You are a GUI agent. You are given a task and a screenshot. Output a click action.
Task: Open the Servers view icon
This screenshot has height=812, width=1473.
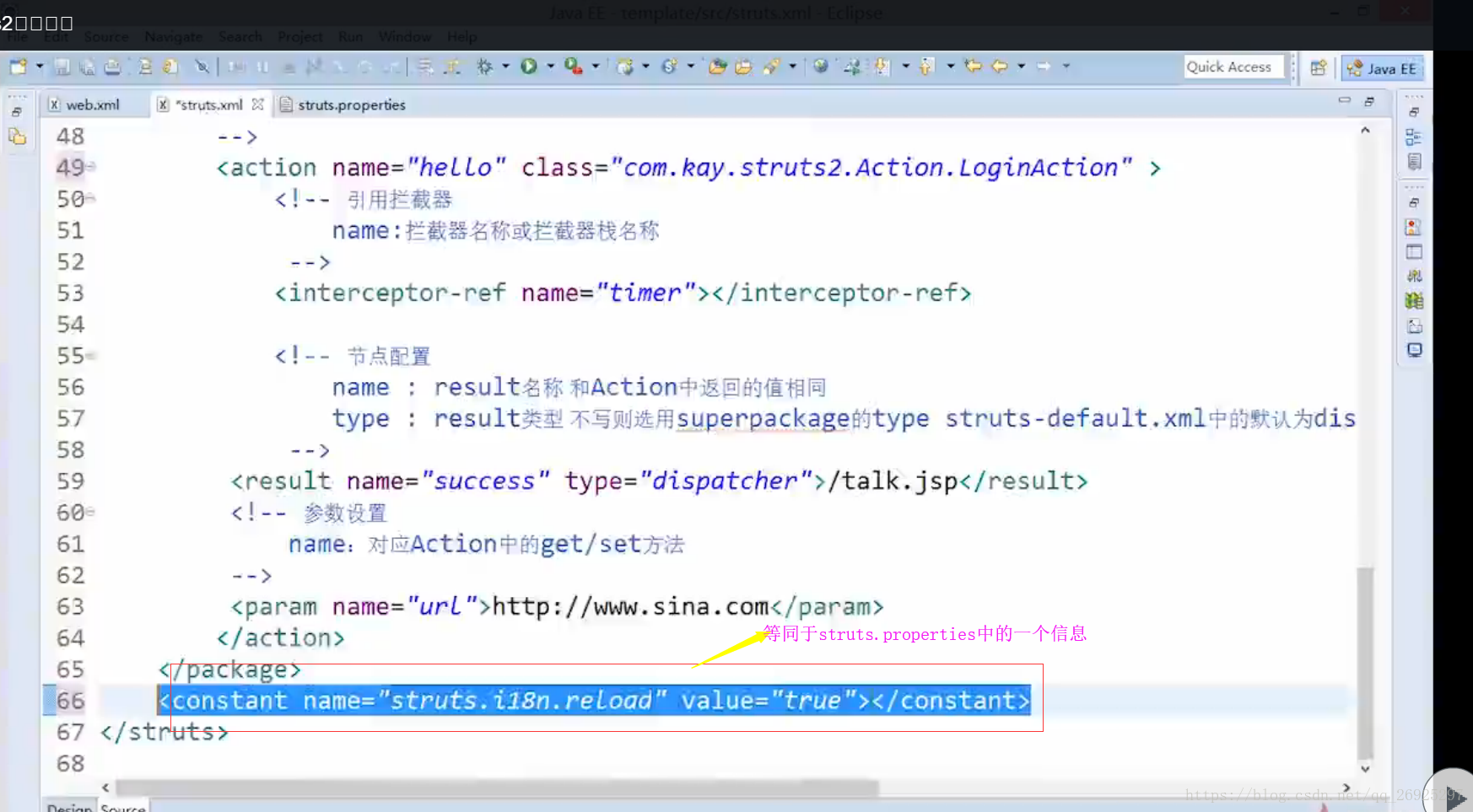(1414, 277)
